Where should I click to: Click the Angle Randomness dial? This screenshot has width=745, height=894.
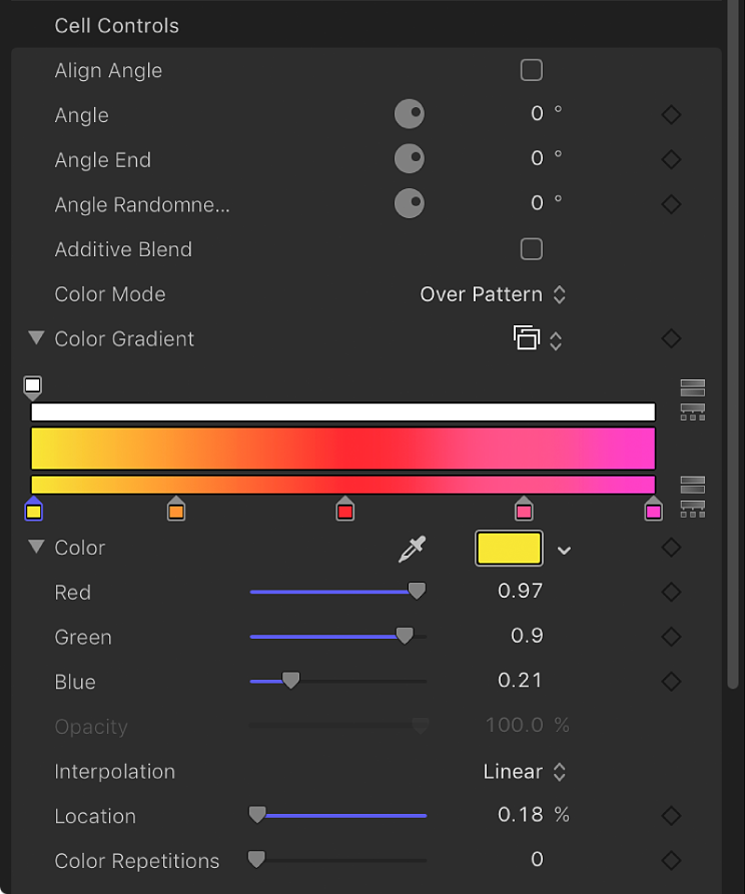[x=409, y=203]
